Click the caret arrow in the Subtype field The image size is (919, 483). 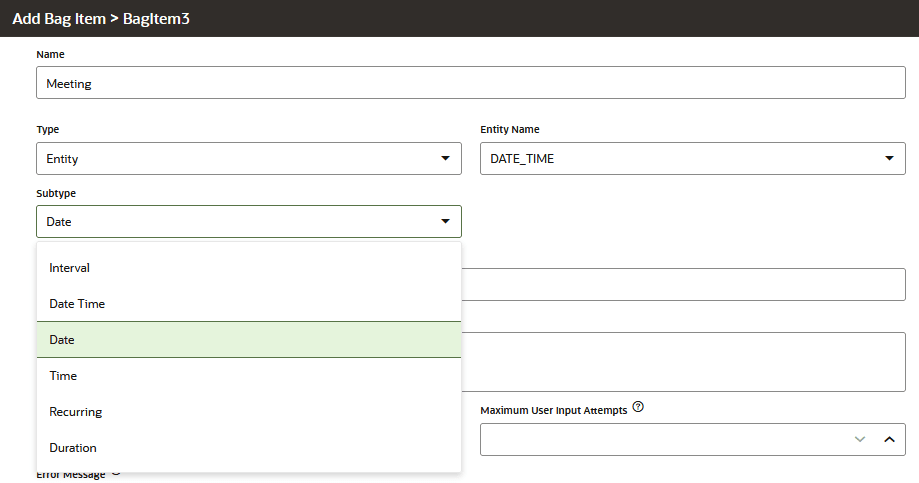pos(445,221)
